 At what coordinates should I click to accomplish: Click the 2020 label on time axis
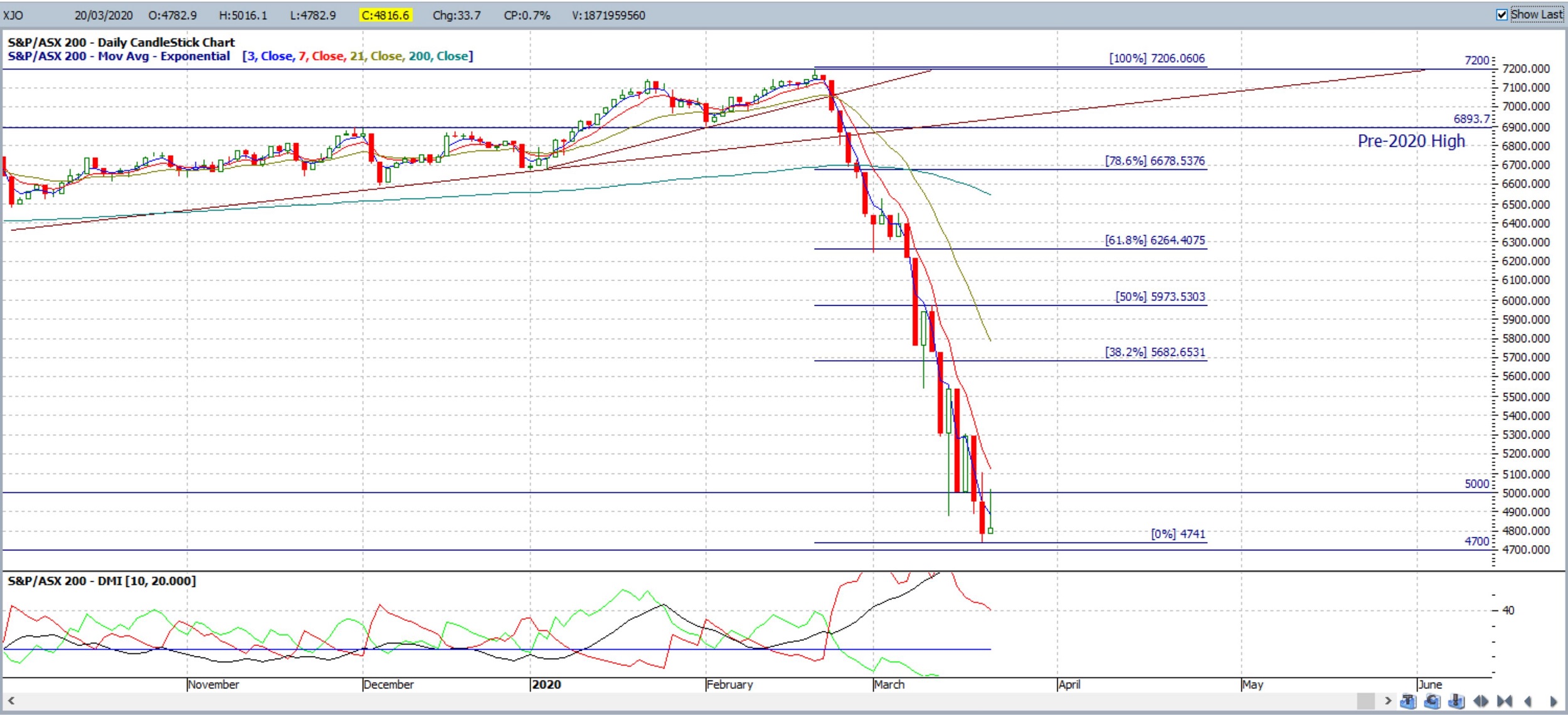546,685
